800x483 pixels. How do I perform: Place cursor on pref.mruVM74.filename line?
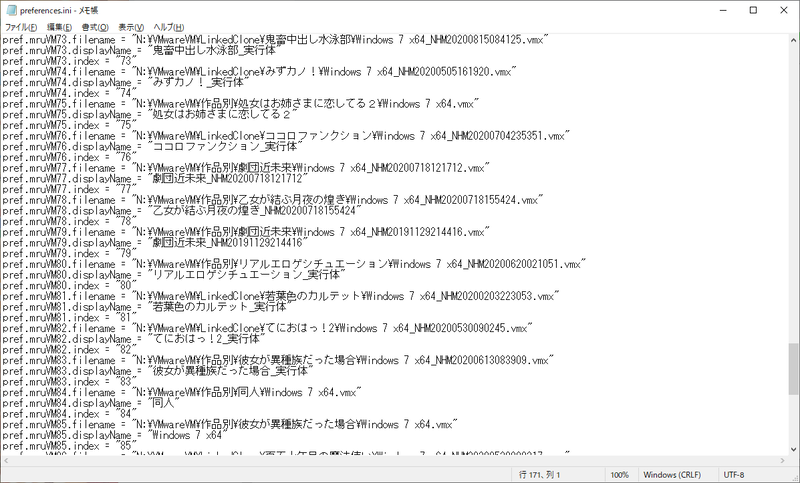tap(260, 72)
